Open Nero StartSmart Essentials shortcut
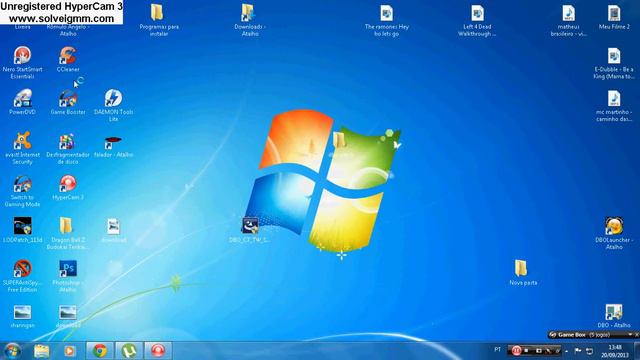Image resolution: width=640 pixels, height=360 pixels. pyautogui.click(x=22, y=62)
